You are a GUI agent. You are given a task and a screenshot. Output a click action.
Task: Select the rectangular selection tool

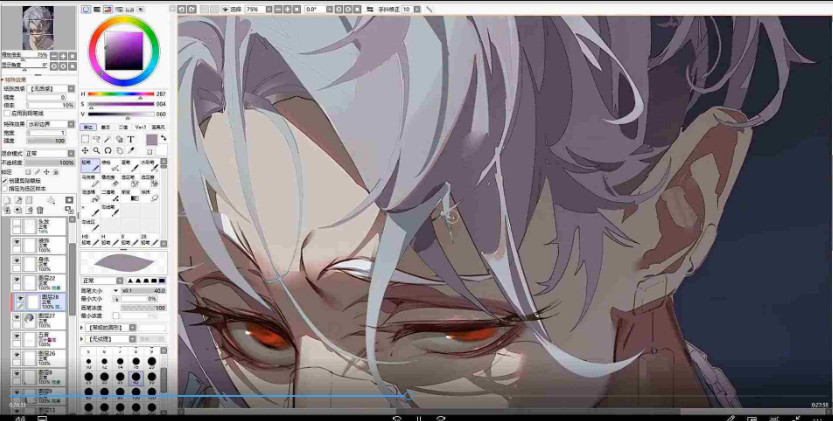pos(85,139)
